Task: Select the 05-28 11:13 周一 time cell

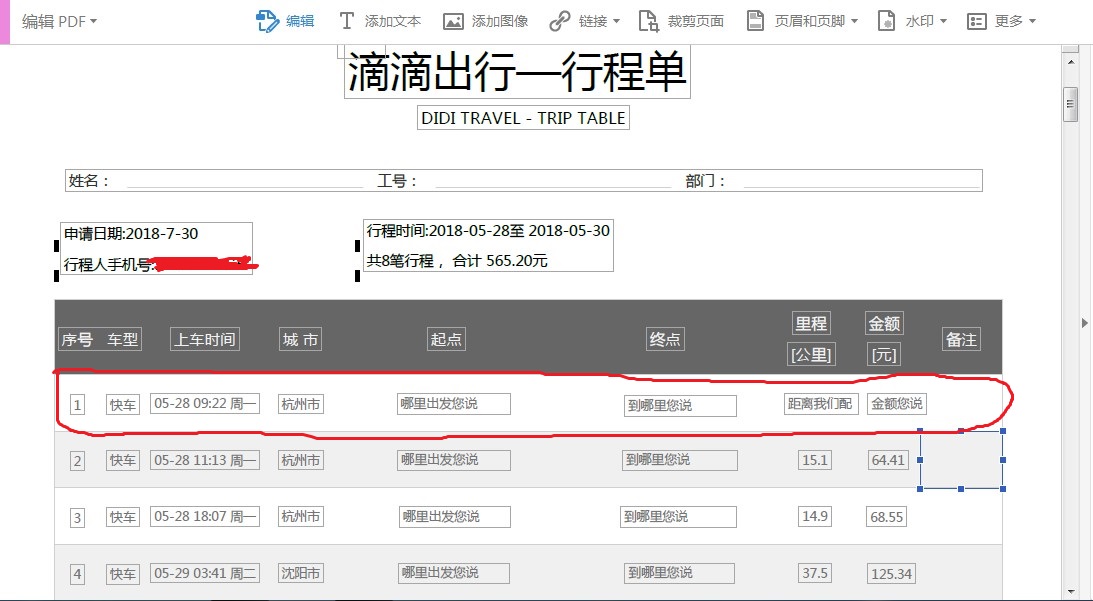Action: [205, 460]
